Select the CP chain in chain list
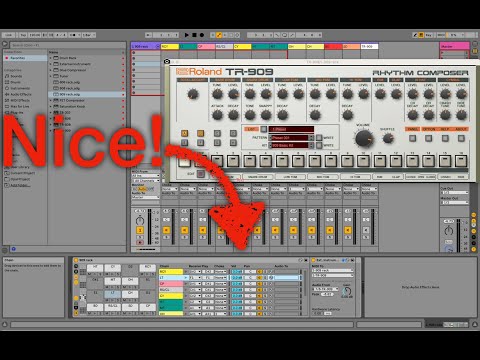The image size is (480, 360). pyautogui.click(x=171, y=284)
